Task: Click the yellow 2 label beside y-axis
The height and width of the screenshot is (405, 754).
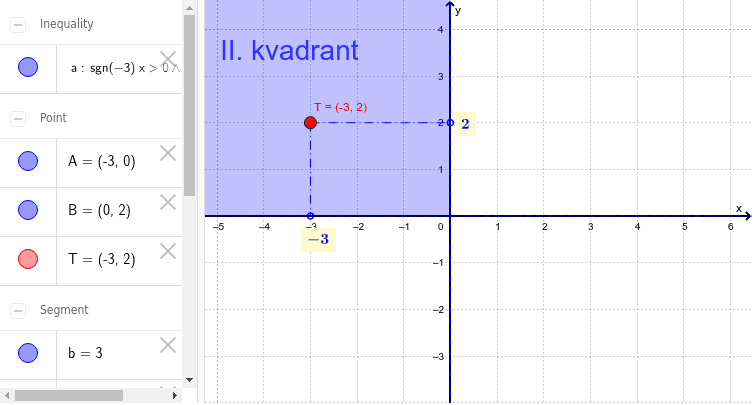Action: tap(465, 124)
